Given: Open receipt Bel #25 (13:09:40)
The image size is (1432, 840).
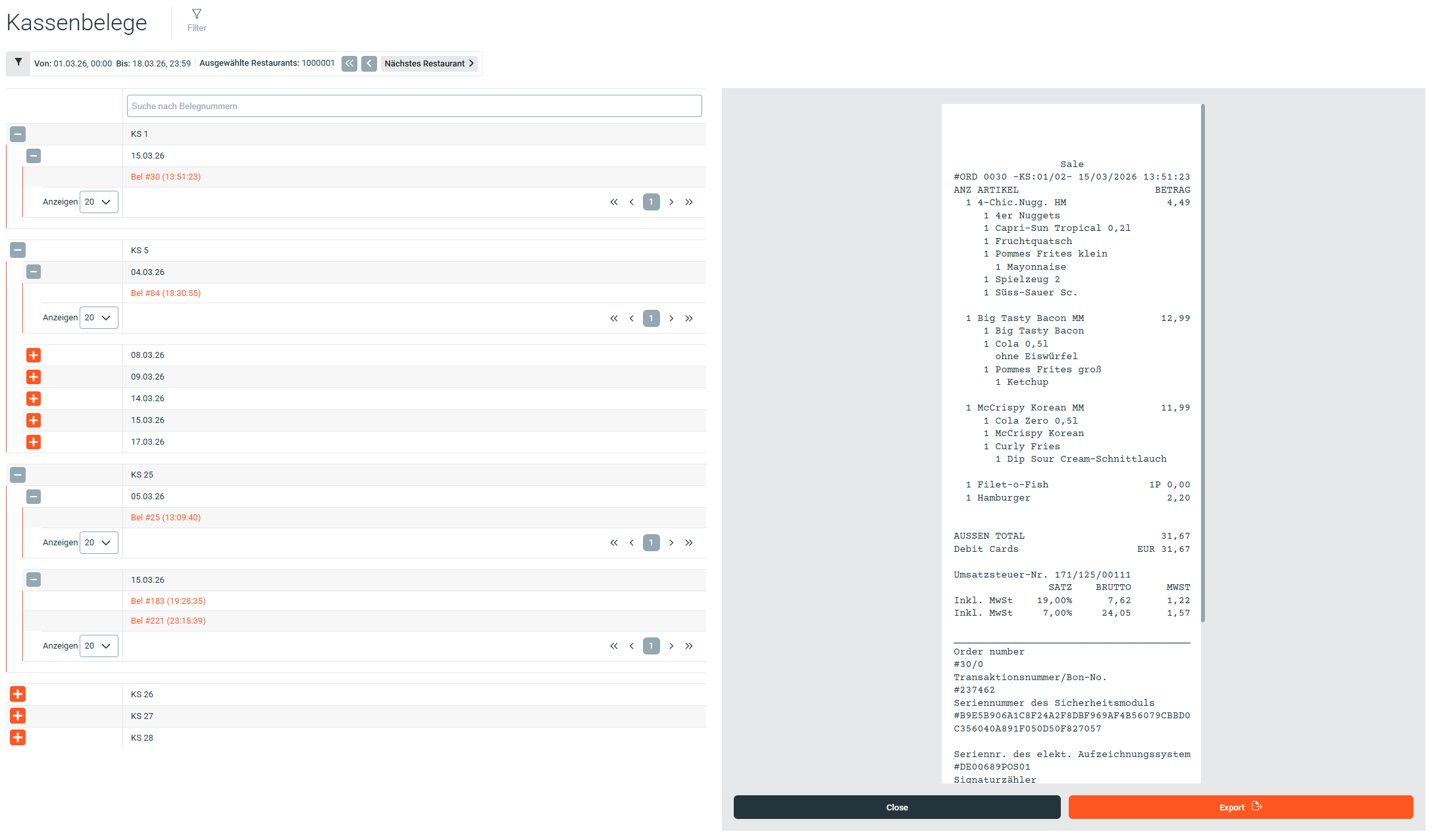Looking at the screenshot, I should point(166,518).
